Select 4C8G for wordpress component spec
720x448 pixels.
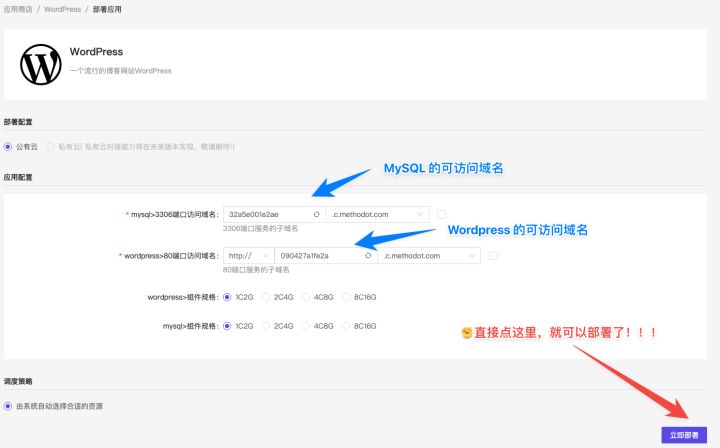(305, 297)
